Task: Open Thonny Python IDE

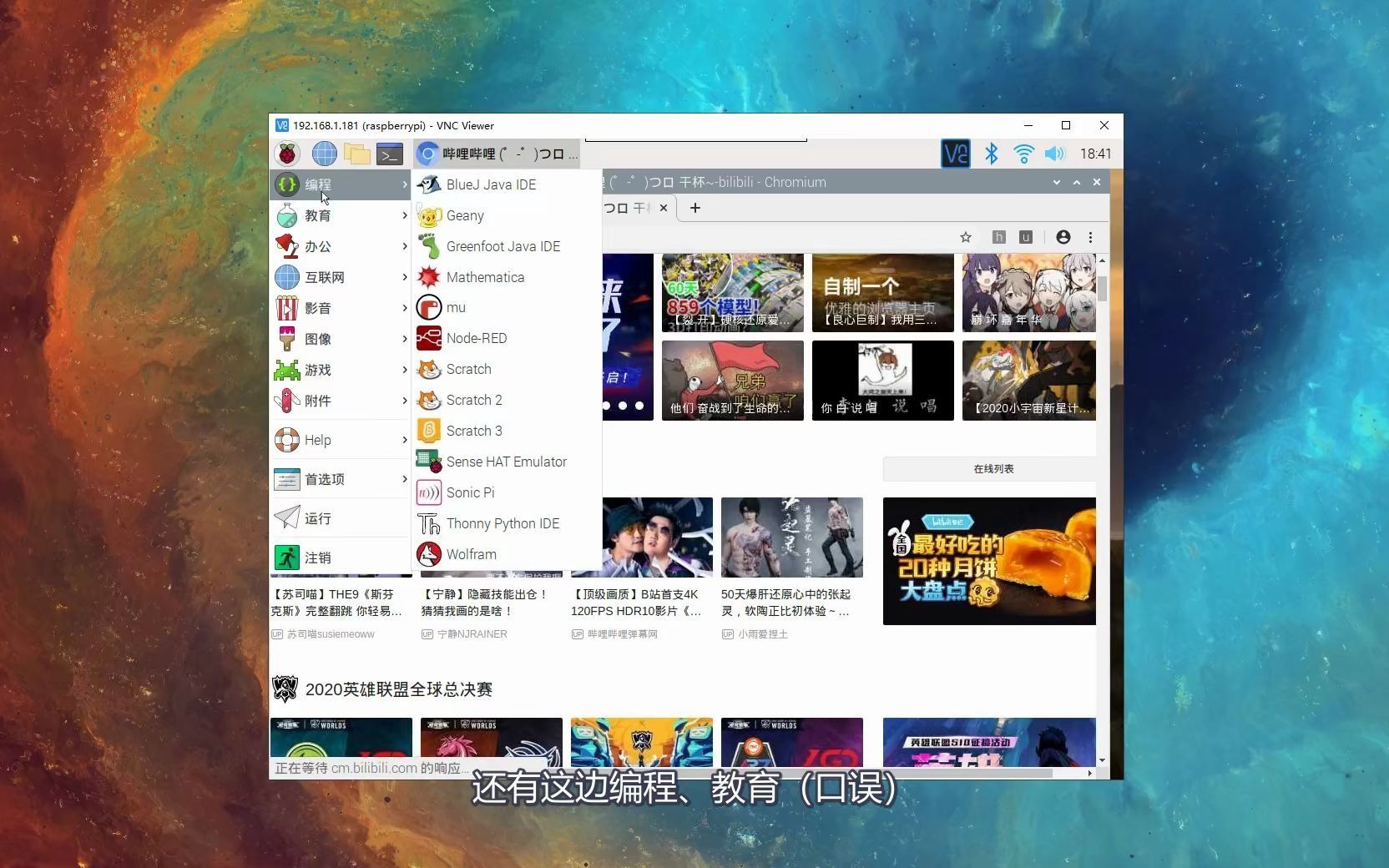Action: point(503,523)
